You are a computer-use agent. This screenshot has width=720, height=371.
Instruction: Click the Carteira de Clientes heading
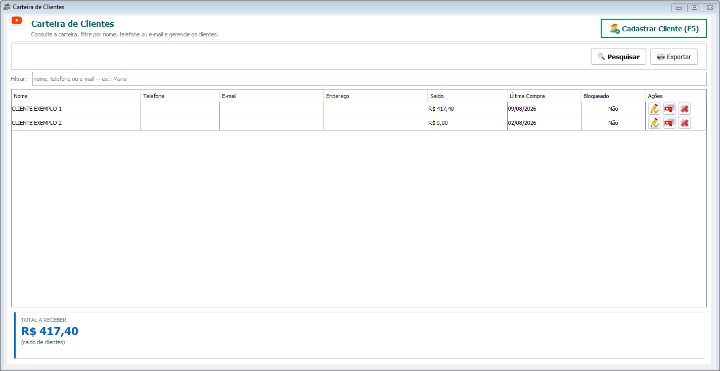click(73, 24)
